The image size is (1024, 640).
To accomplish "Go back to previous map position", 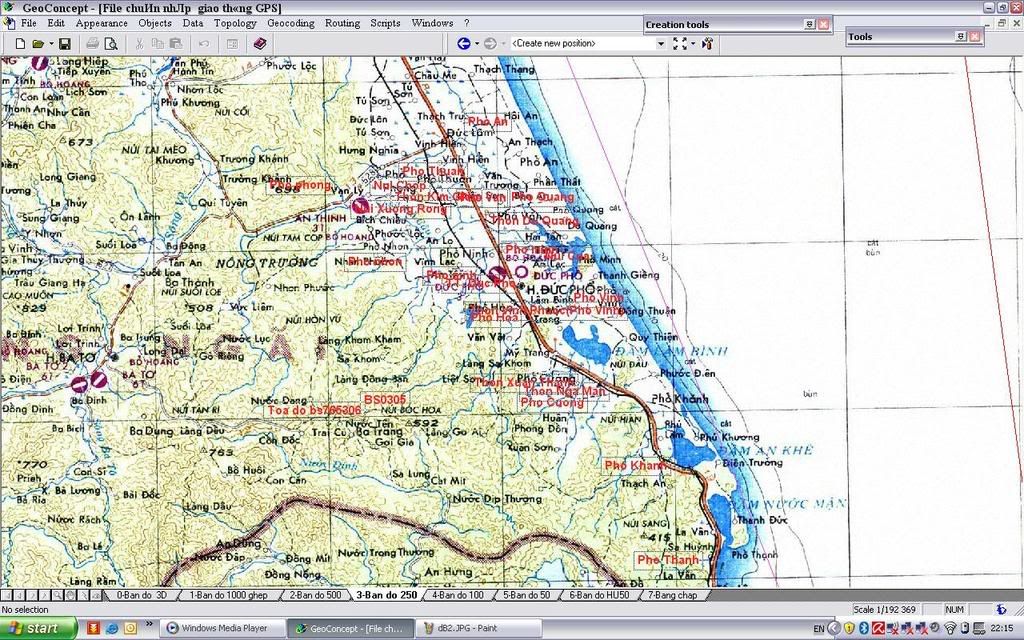I will (464, 44).
